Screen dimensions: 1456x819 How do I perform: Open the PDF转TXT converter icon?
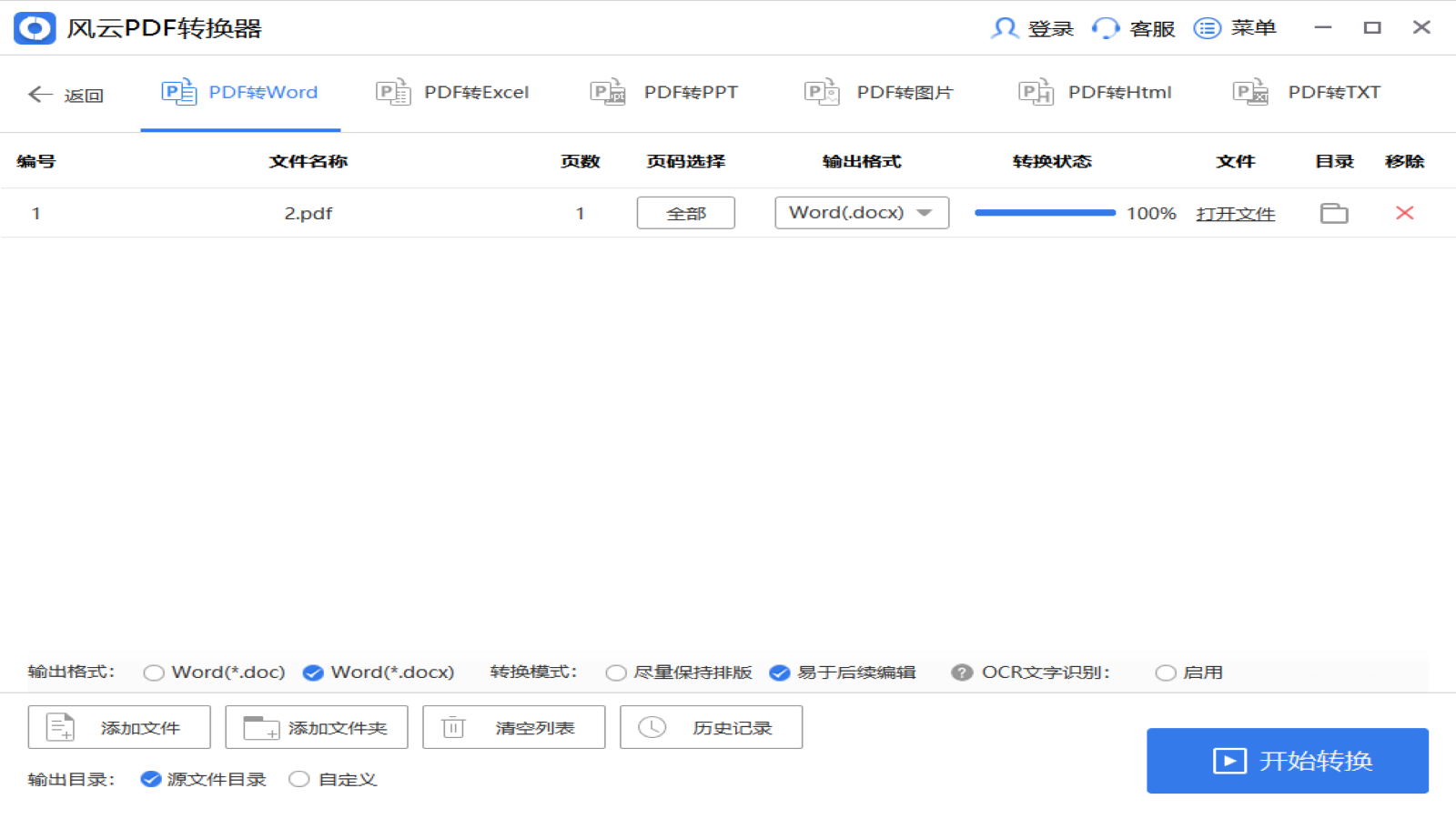(x=1250, y=92)
